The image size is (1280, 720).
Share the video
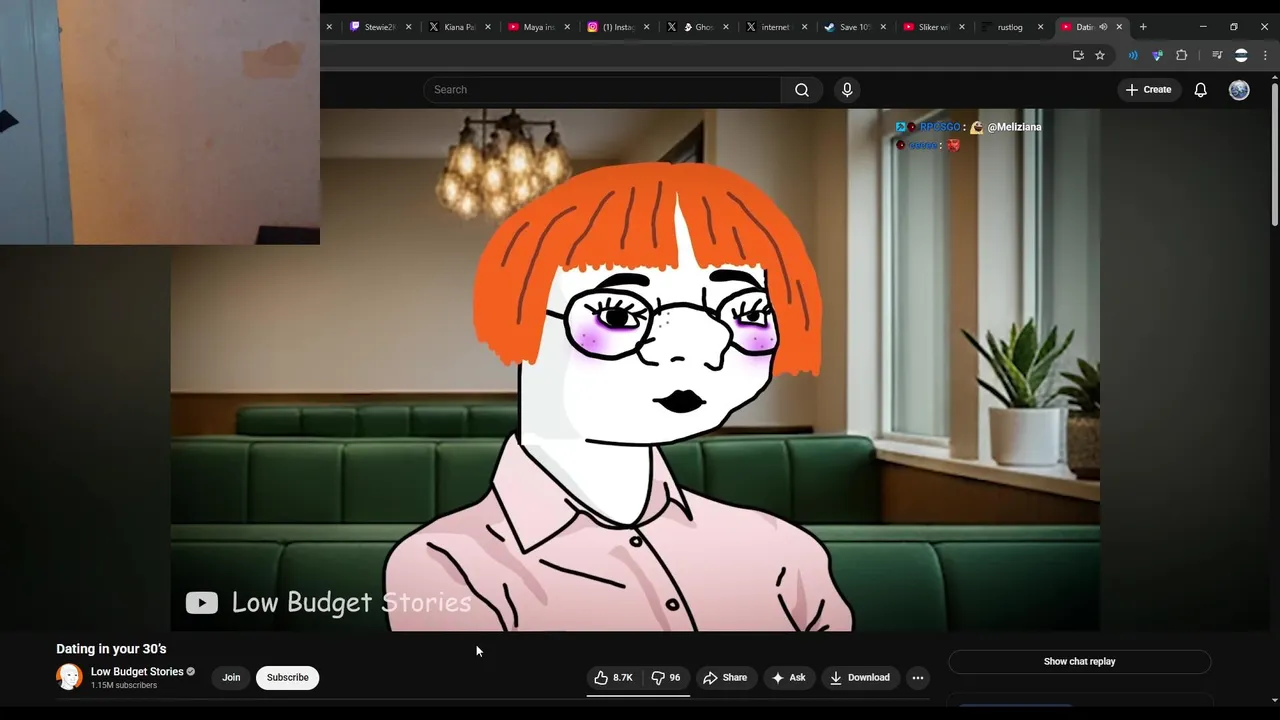(x=725, y=678)
